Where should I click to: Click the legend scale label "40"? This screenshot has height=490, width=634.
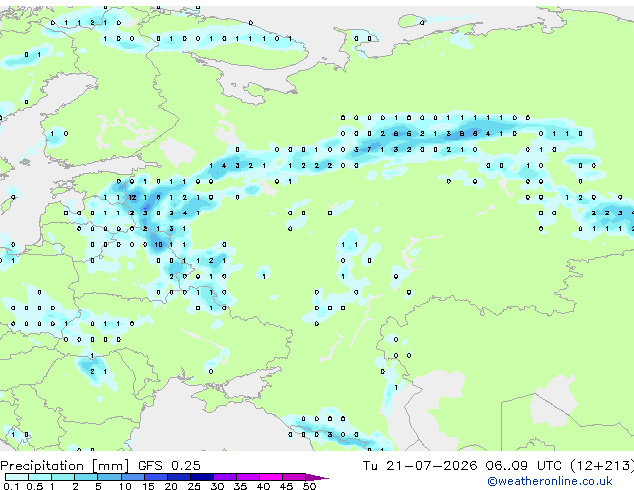[263, 486]
